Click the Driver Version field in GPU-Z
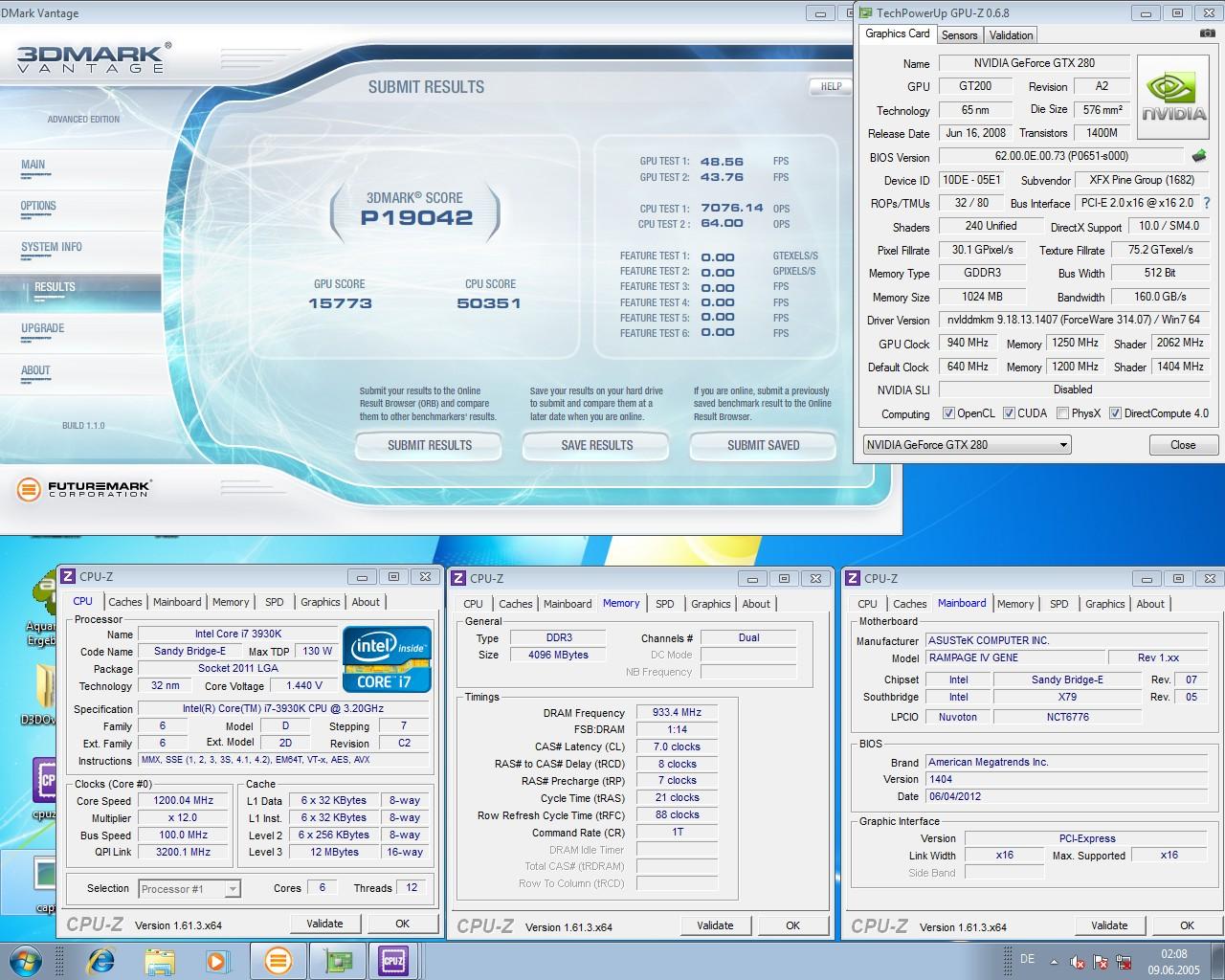This screenshot has height=980, width=1225. [x=1074, y=320]
